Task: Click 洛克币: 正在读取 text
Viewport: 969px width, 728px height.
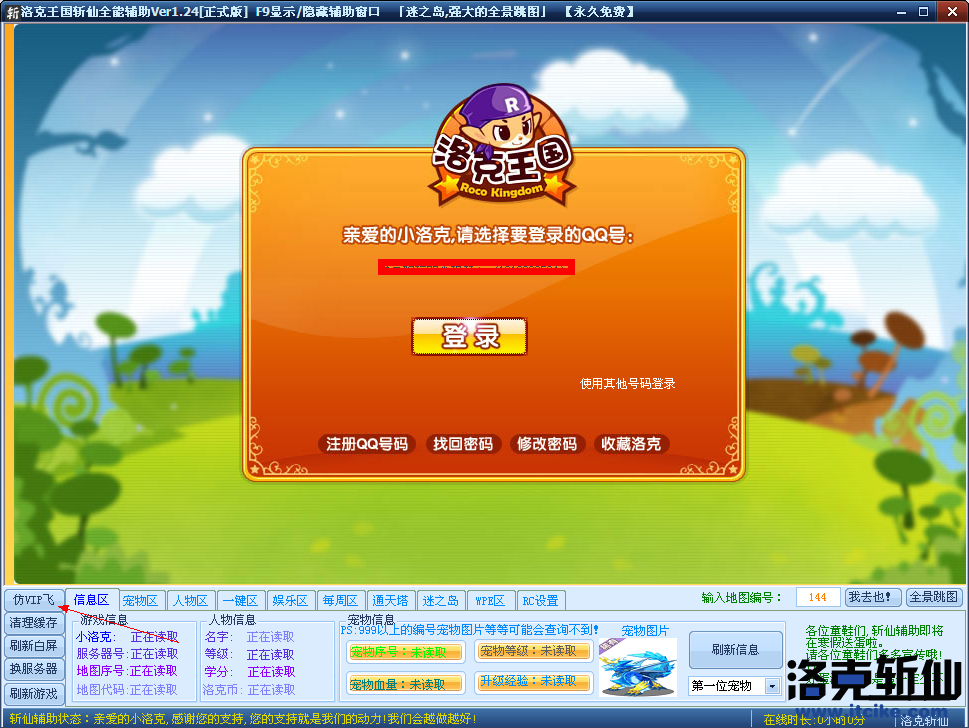Action: pos(249,690)
